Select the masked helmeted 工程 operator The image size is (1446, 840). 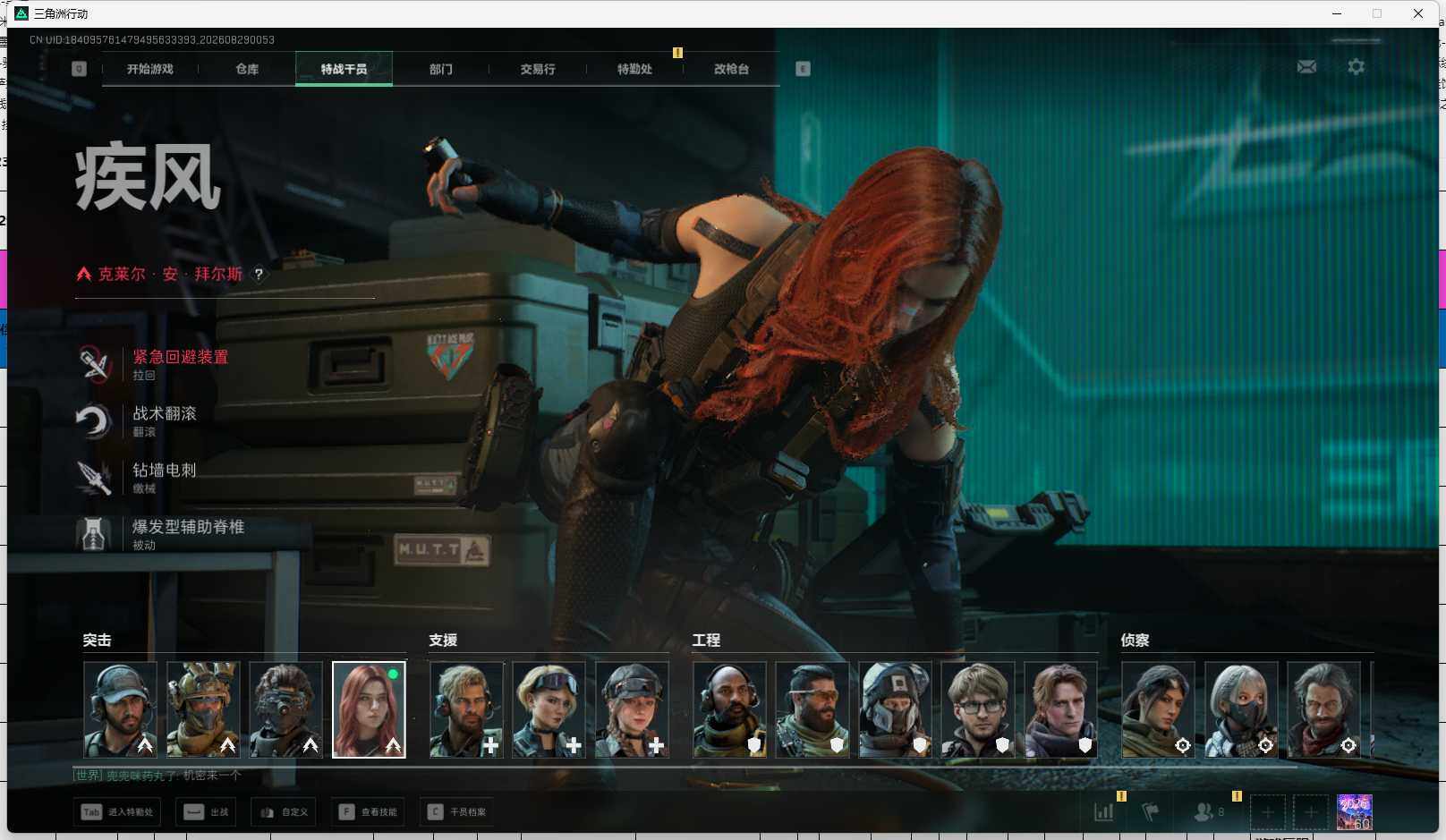point(895,709)
